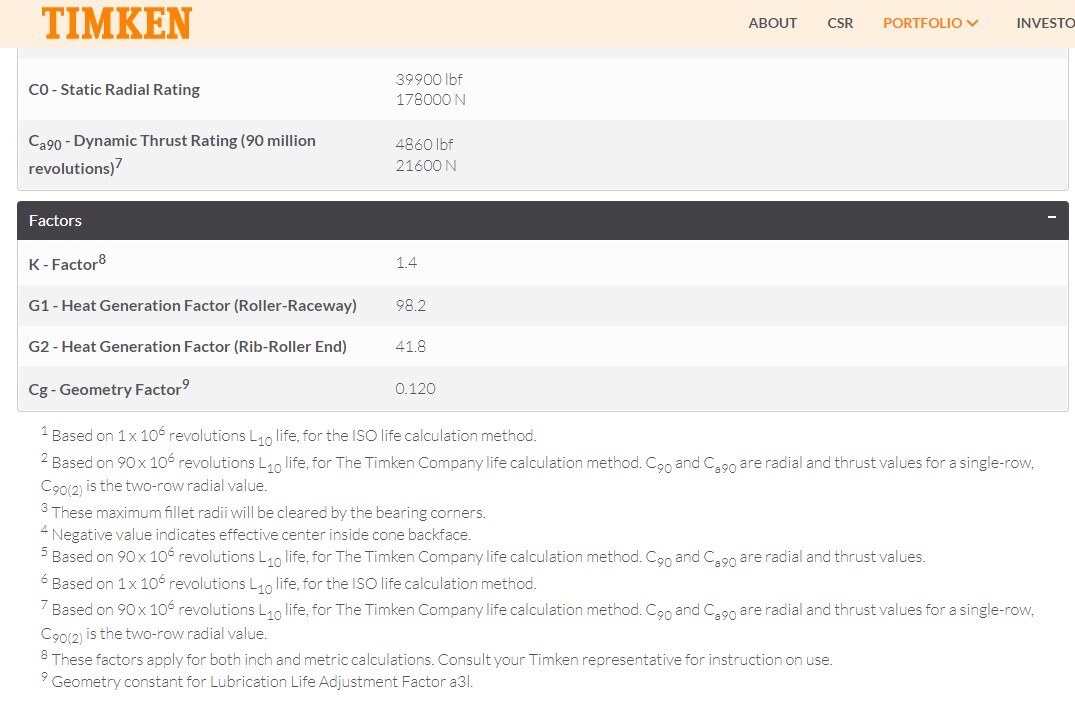Select the C0 - Static Radial Rating label
The height and width of the screenshot is (712, 1075).
[x=114, y=90]
